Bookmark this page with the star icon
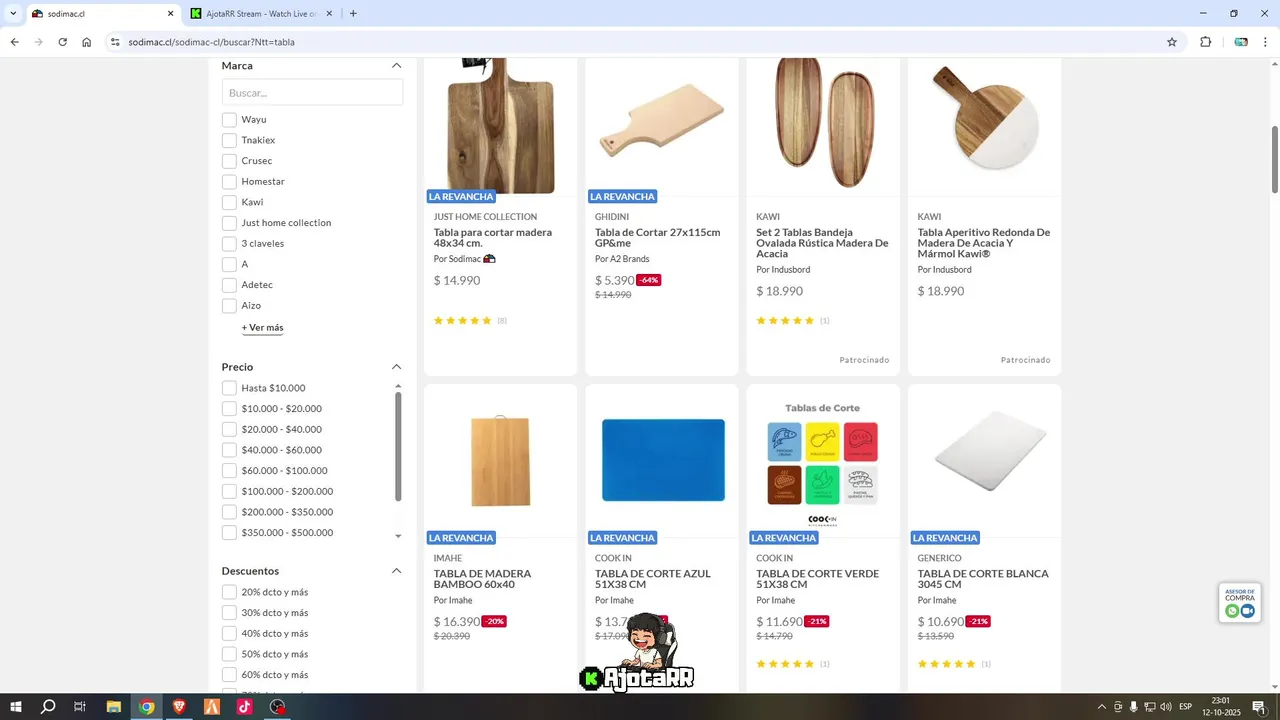Screen dimensions: 1280x720 pyautogui.click(x=1172, y=42)
